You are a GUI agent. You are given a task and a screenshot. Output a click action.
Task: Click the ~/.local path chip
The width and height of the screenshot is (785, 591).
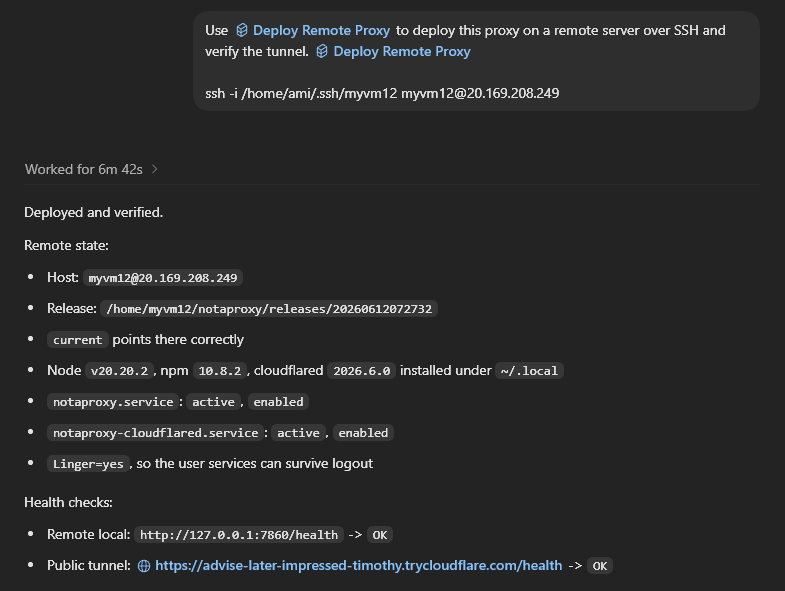pyautogui.click(x=529, y=371)
